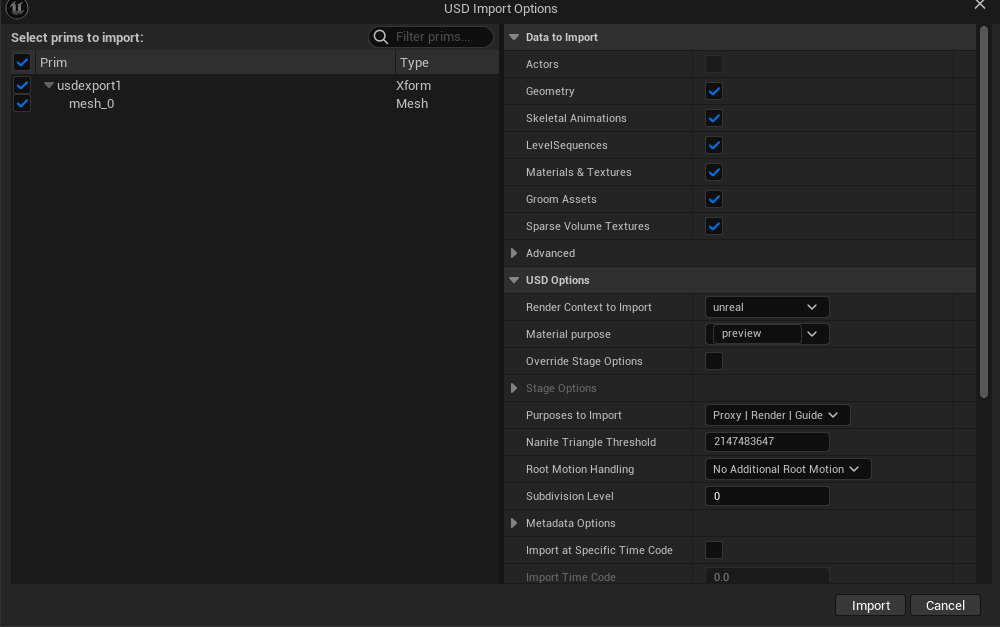Screen dimensions: 1000x627
Task: Click the Xform type cell
Action: pyautogui.click(x=413, y=85)
